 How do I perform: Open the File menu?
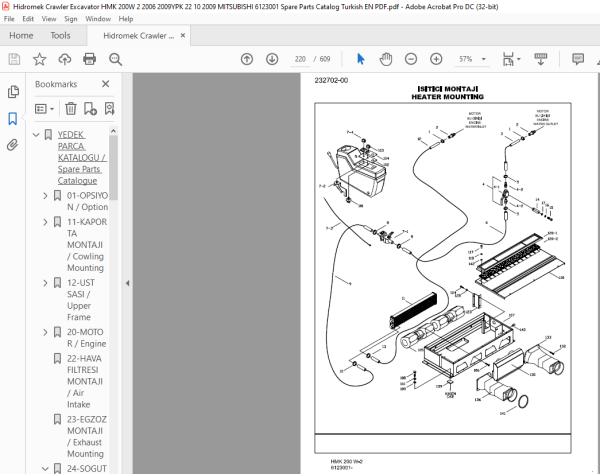click(x=9, y=19)
